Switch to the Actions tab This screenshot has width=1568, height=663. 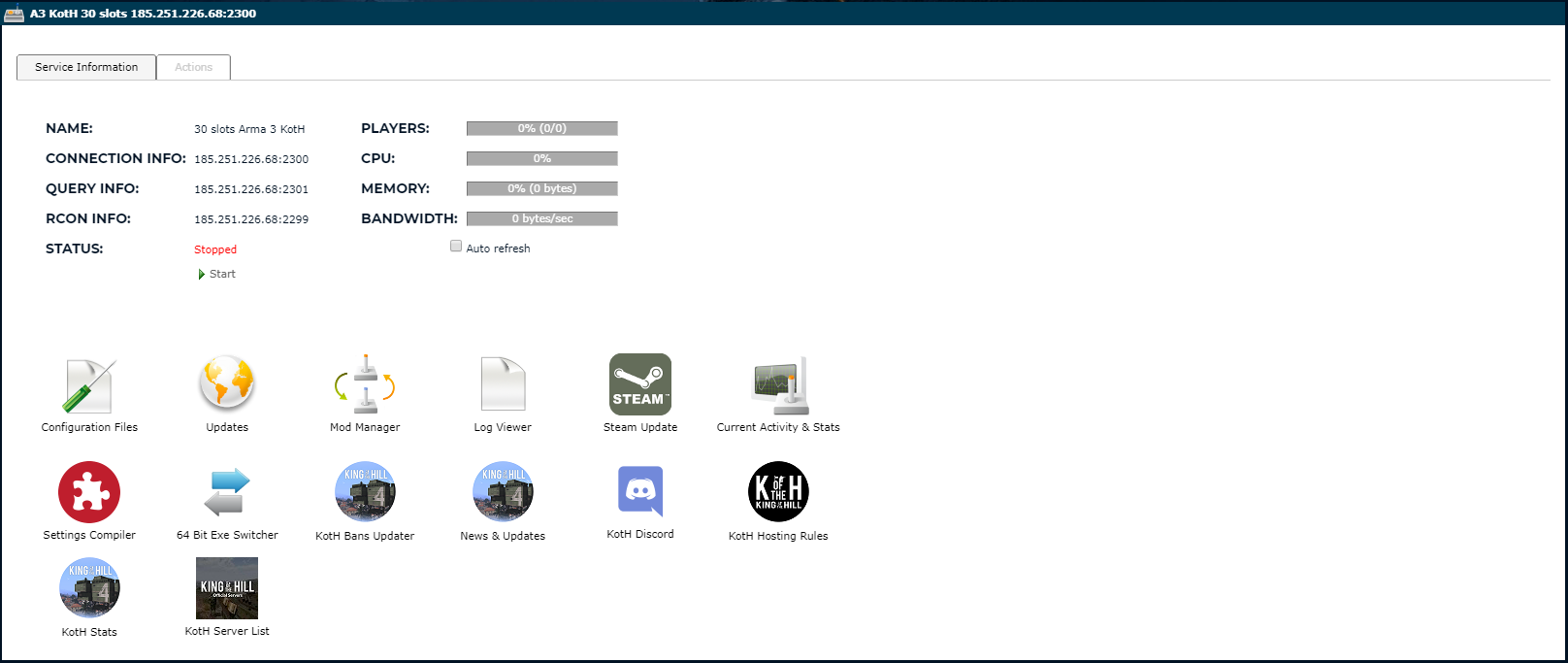(x=193, y=67)
